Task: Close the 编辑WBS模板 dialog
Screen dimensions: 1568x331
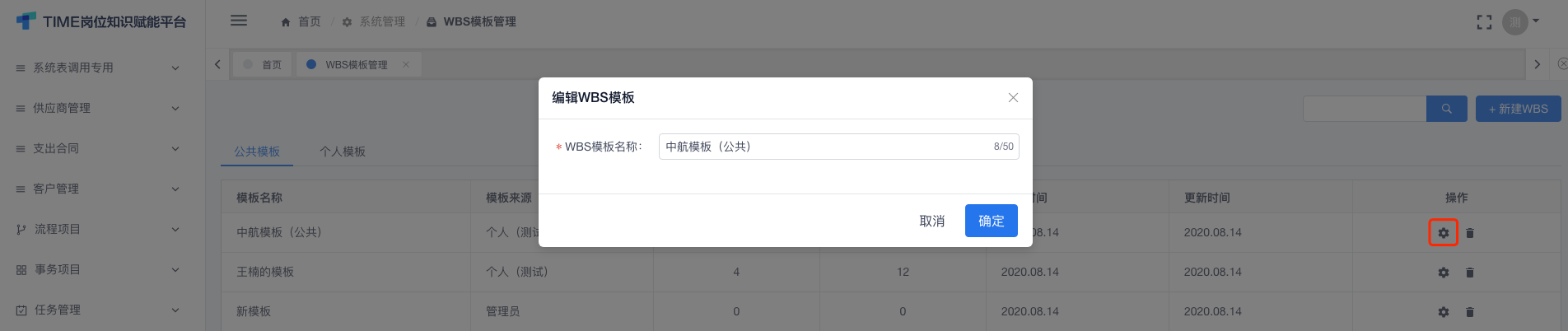Action: 1013,97
